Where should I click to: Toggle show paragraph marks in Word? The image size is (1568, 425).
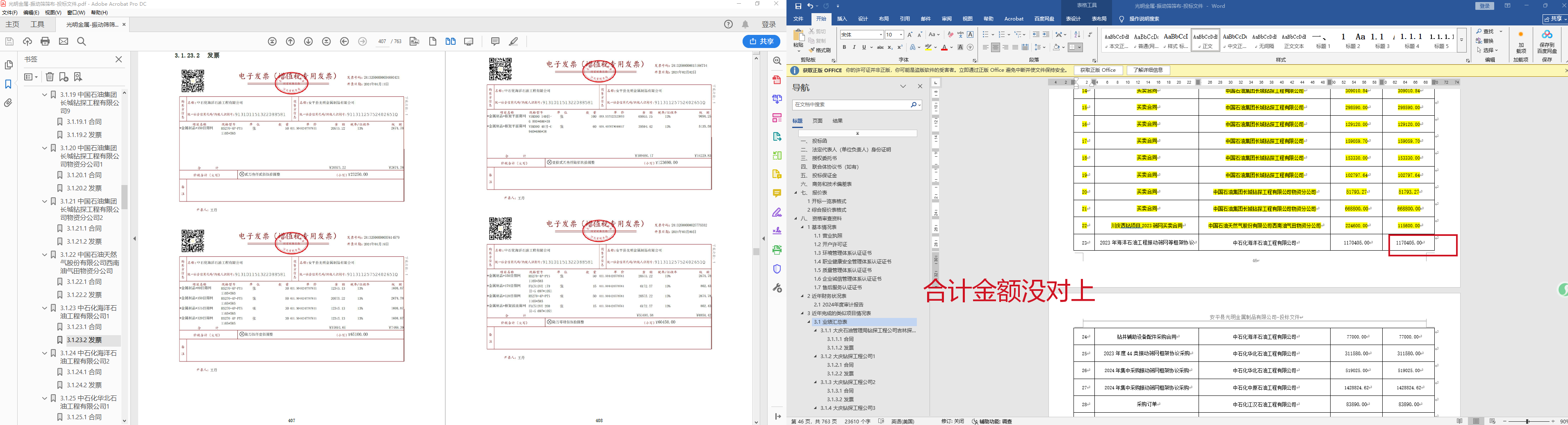1089,35
